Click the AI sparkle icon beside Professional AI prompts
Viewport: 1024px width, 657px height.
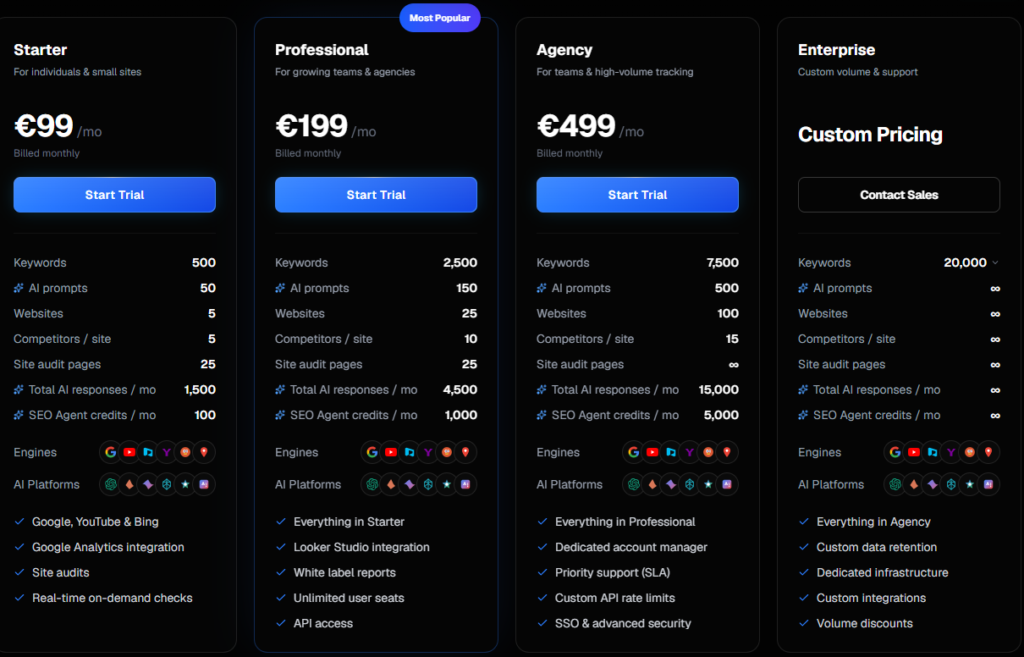pos(280,288)
